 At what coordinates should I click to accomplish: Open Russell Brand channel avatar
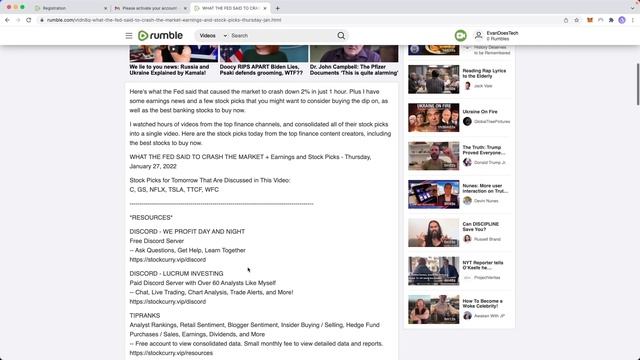(467, 239)
